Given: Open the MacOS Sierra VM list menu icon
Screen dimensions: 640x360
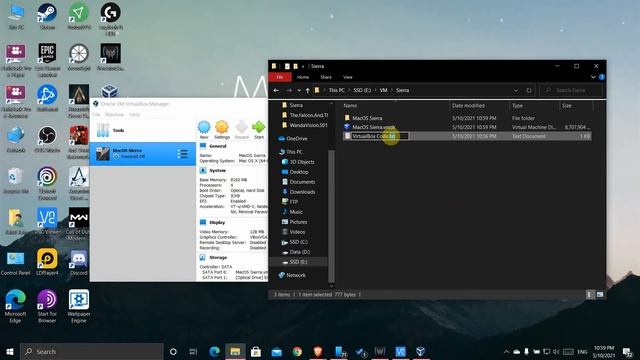Looking at the screenshot, I should pos(182,153).
